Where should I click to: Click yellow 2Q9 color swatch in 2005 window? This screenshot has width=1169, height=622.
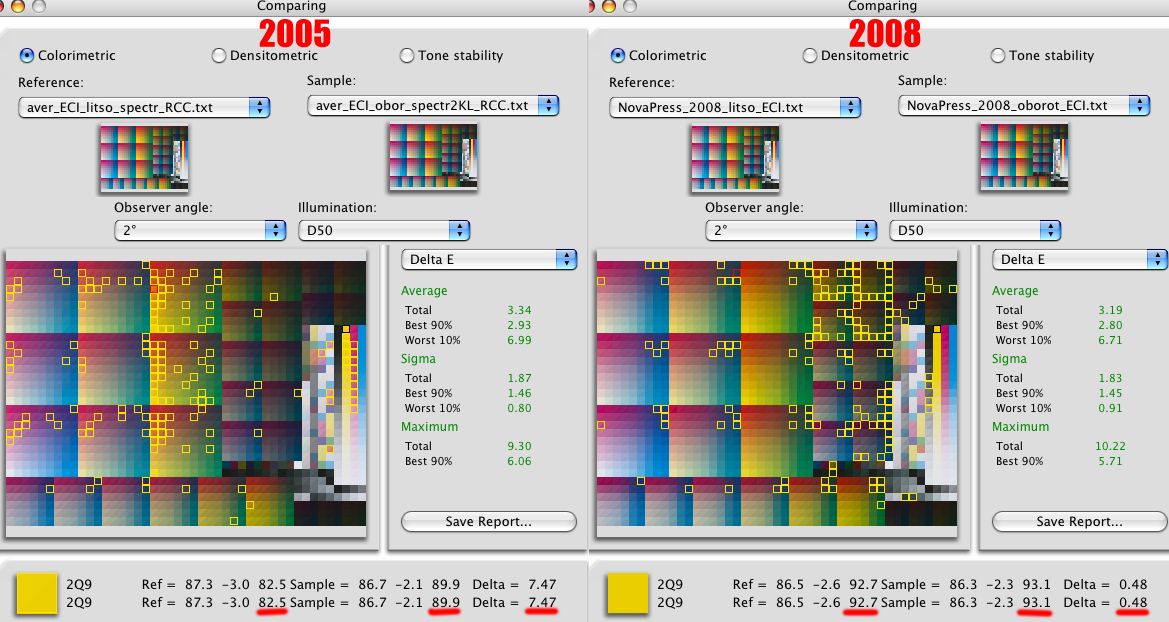[x=37, y=594]
